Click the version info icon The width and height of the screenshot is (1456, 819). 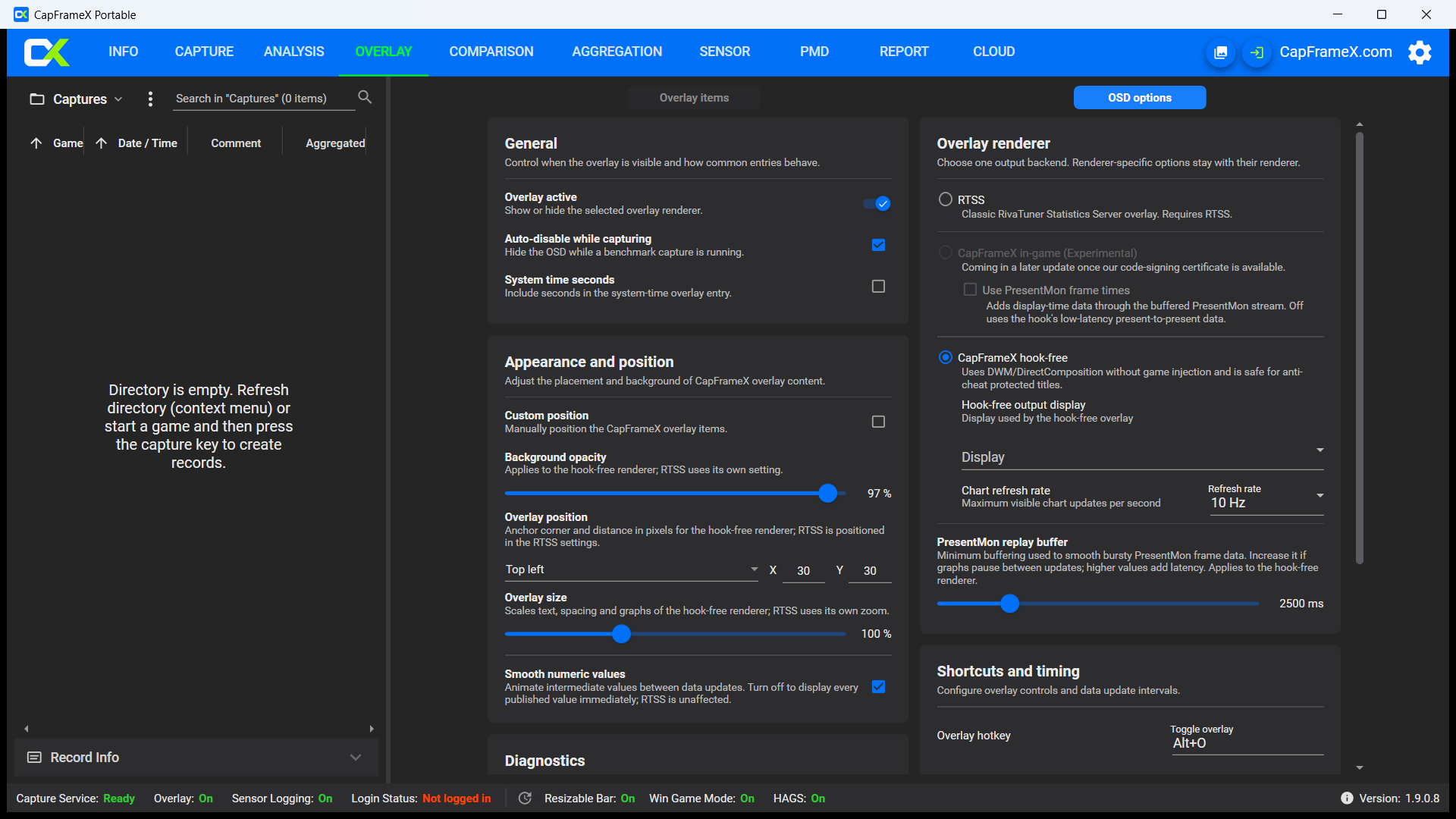pyautogui.click(x=1347, y=798)
